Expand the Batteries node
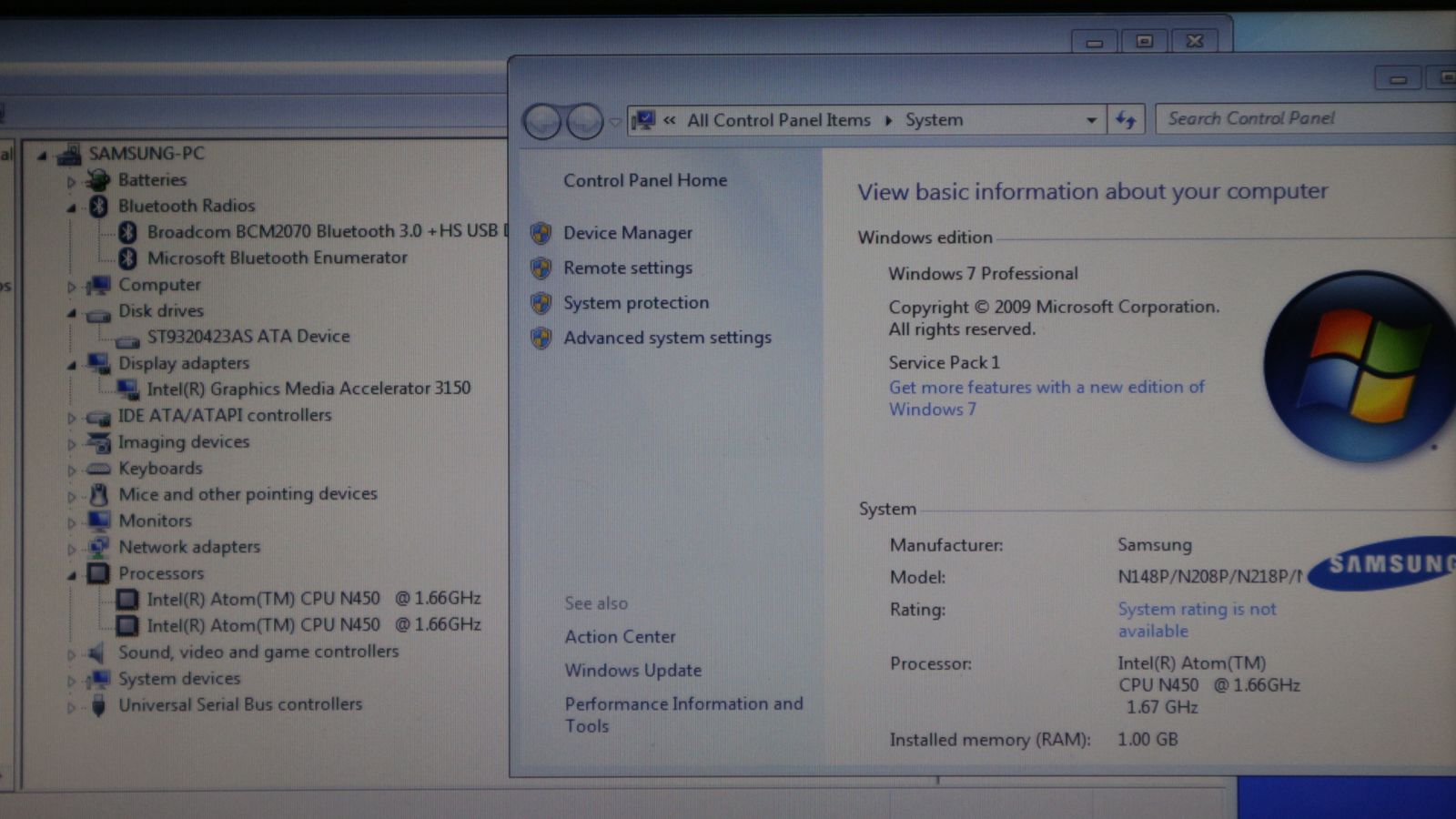Image resolution: width=1456 pixels, height=819 pixels. click(x=71, y=182)
